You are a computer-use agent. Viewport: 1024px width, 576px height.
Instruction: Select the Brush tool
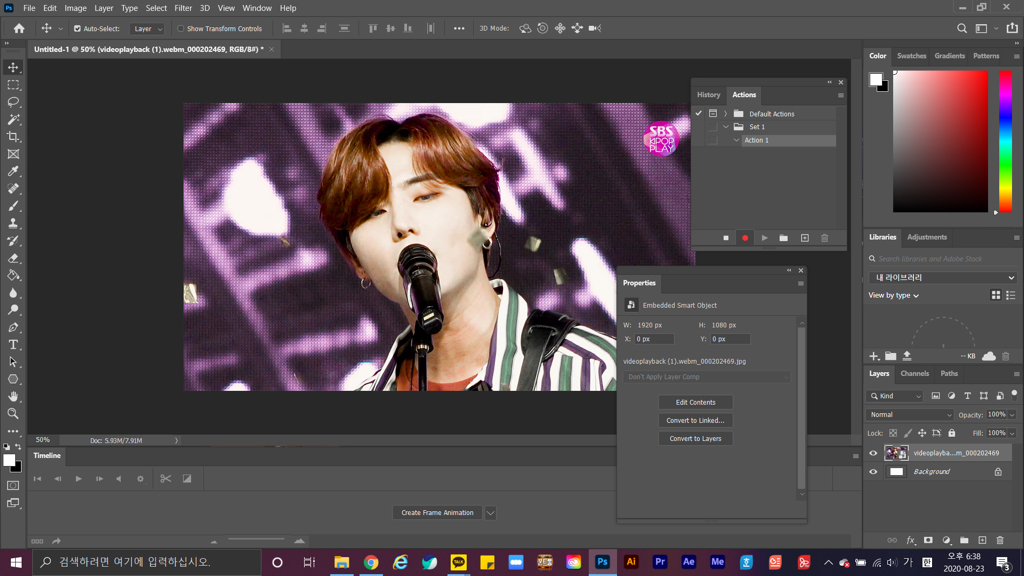point(13,206)
